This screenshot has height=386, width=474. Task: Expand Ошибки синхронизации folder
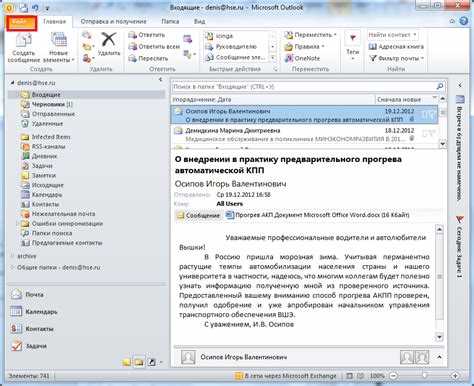tap(17, 224)
